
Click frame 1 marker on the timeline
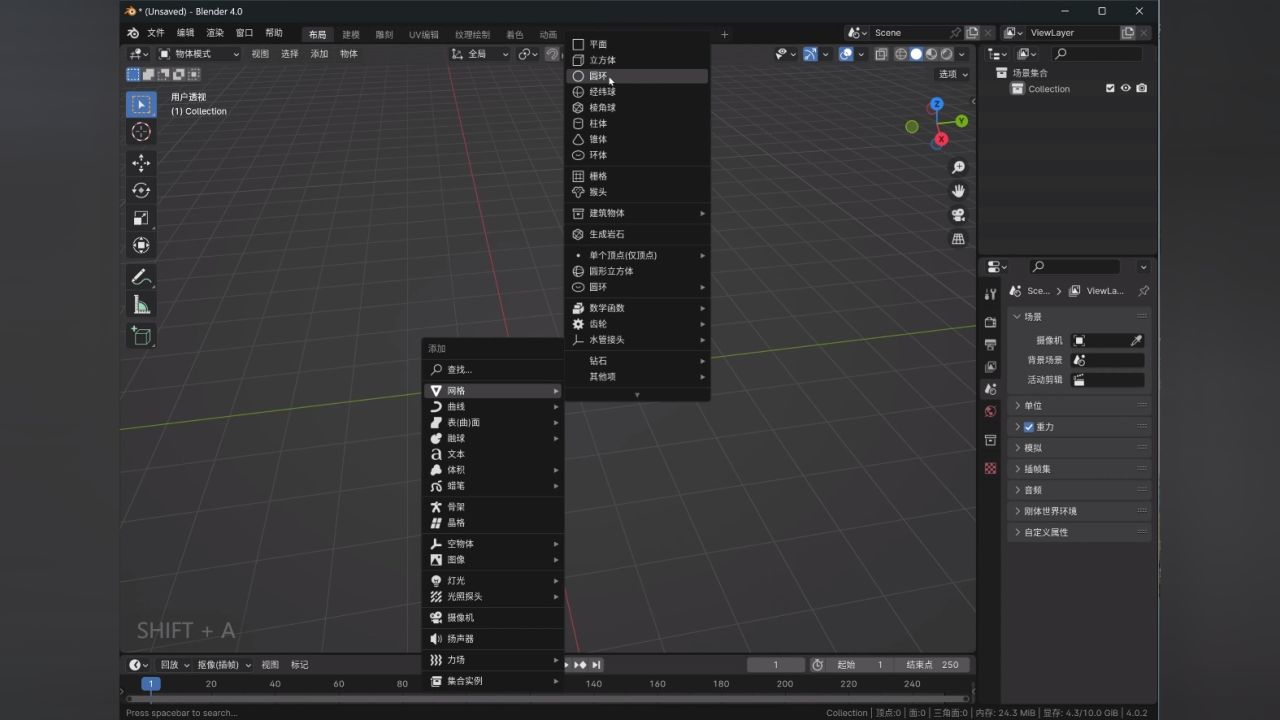[x=151, y=684]
